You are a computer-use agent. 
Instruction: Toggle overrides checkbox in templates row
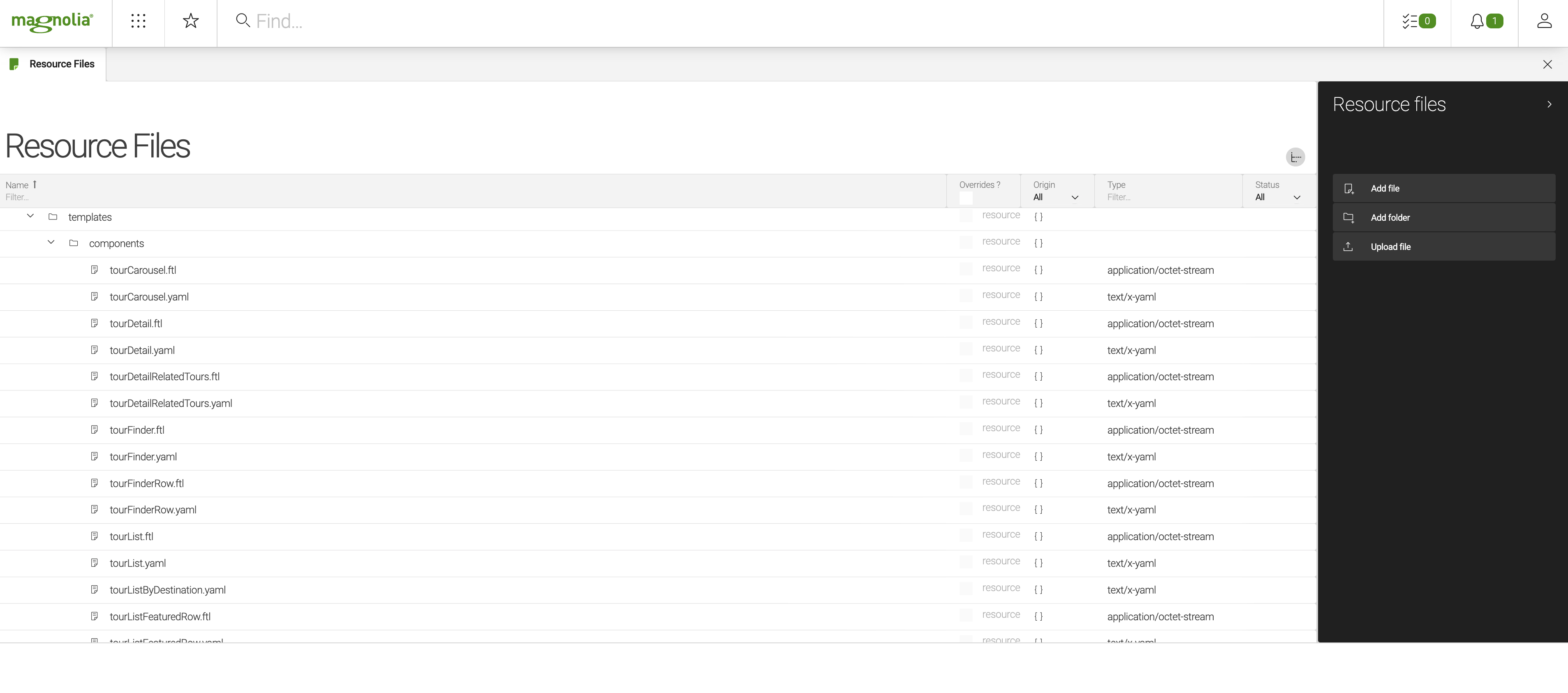966,215
